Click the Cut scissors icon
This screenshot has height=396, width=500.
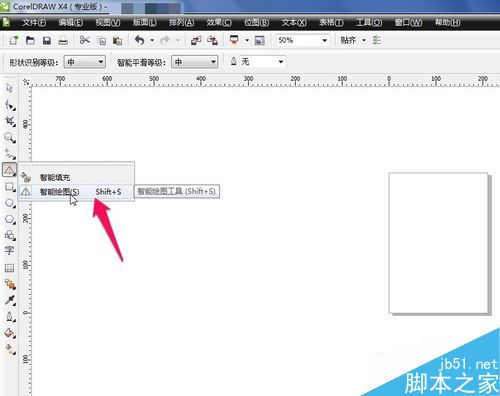click(85, 40)
